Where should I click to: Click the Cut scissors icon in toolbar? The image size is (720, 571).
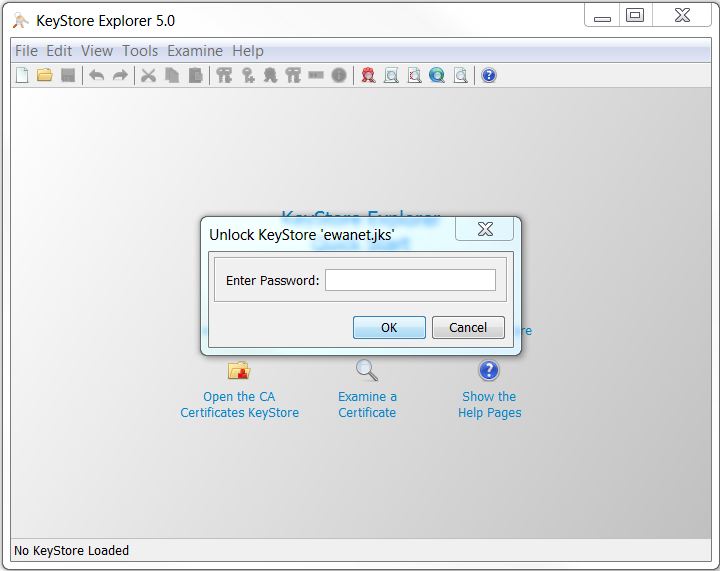coord(148,75)
